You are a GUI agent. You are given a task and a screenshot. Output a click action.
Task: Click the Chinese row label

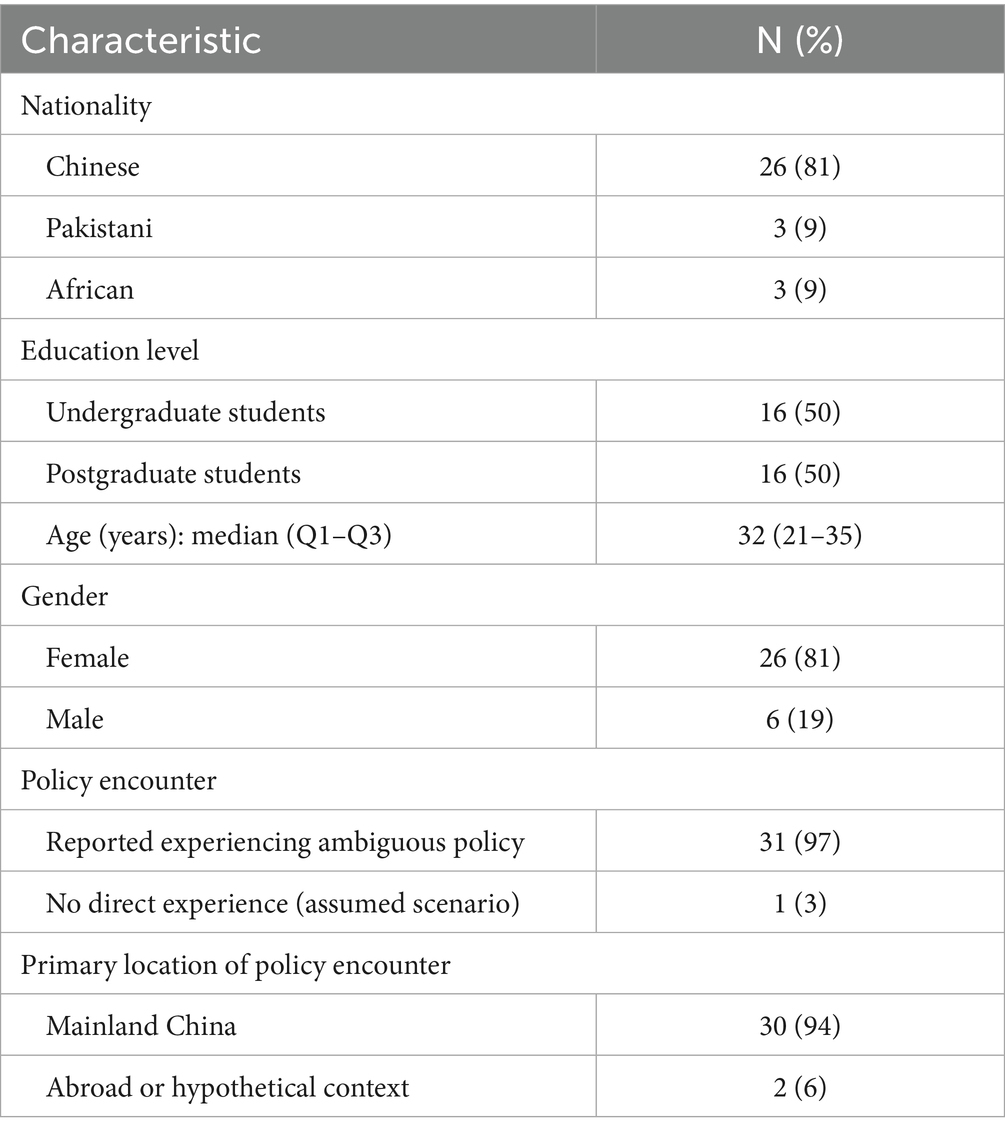[x=93, y=166]
